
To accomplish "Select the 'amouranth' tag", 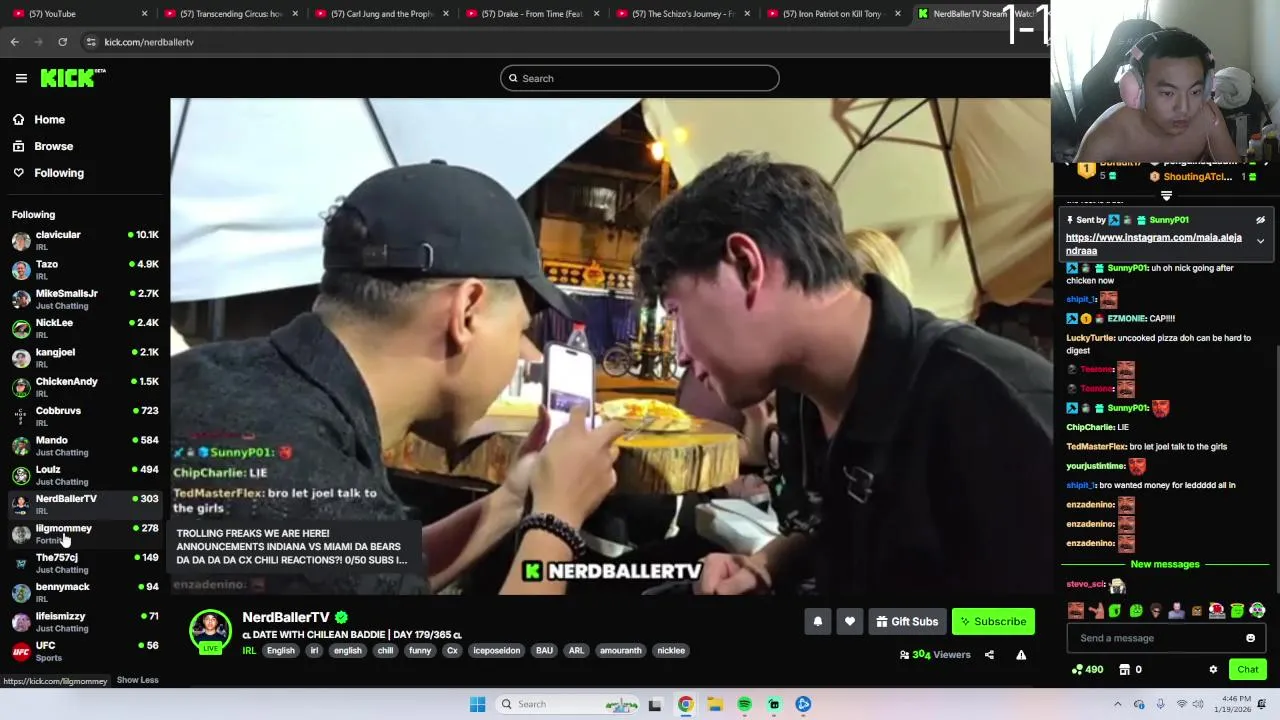I will click(x=620, y=650).
